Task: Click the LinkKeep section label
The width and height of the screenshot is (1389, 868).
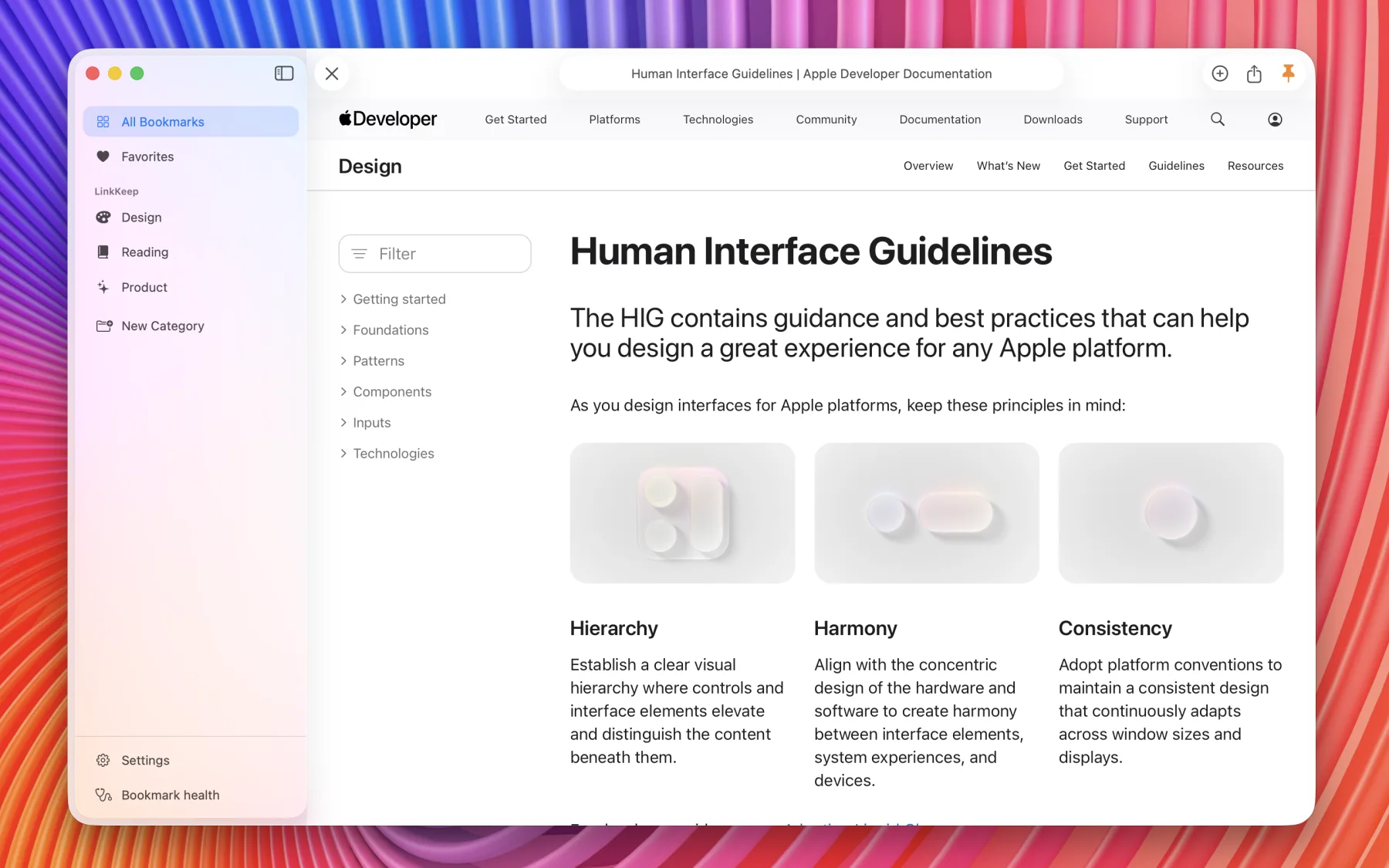Action: (x=117, y=191)
